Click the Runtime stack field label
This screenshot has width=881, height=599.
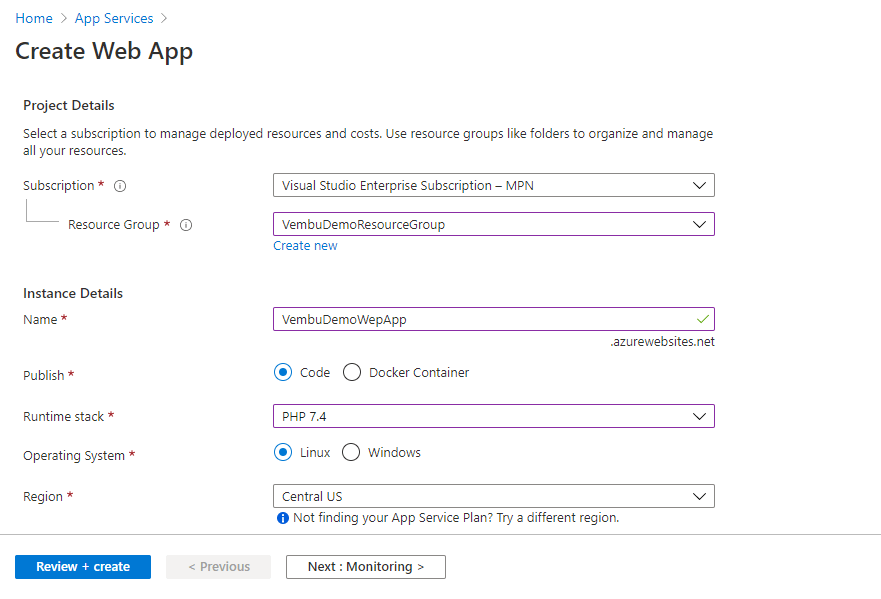[63, 416]
